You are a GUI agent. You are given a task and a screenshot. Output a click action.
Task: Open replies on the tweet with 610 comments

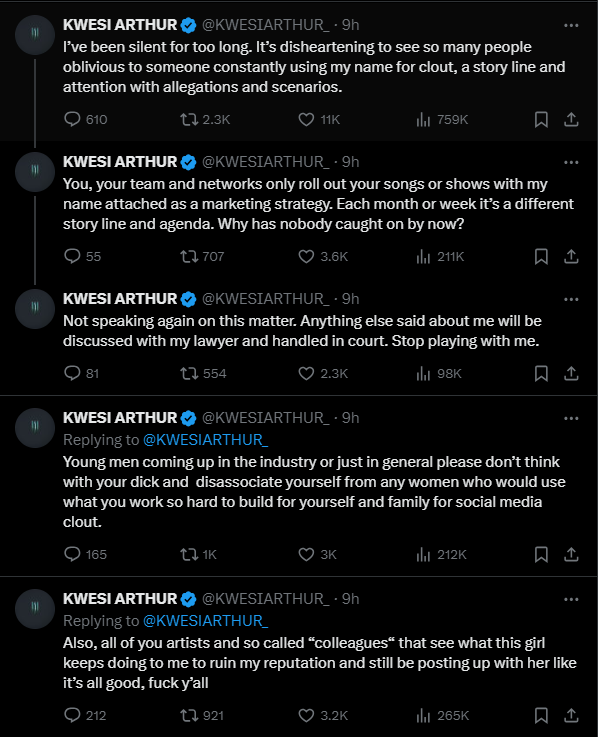pos(86,119)
